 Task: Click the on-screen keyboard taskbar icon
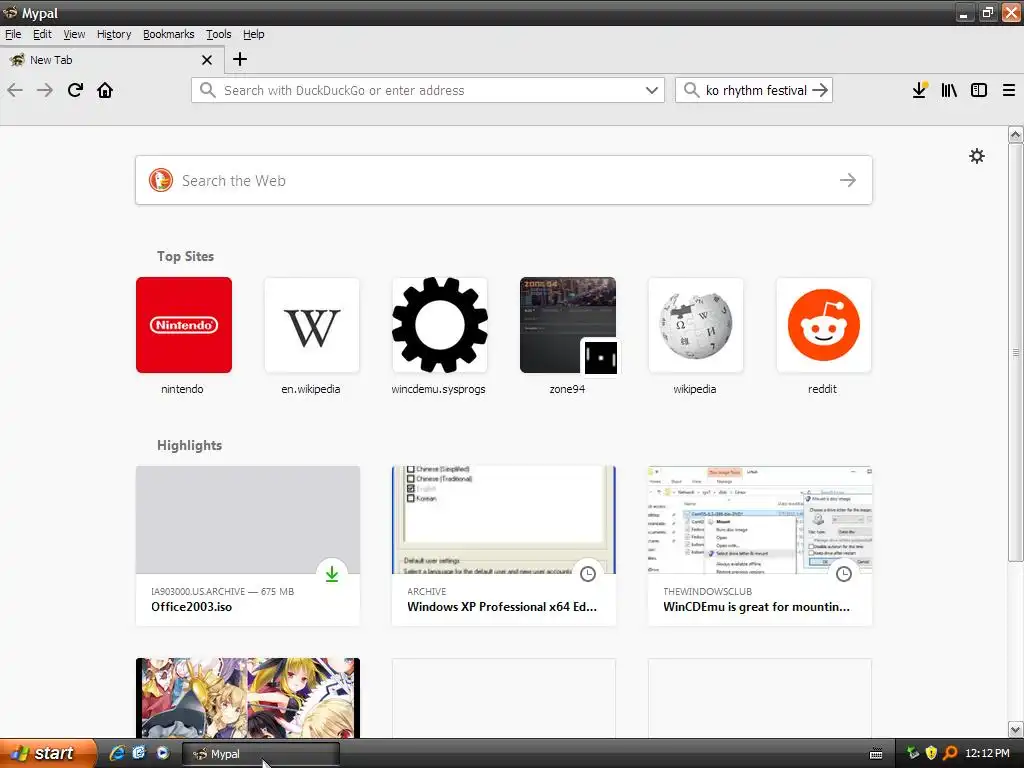[876, 754]
